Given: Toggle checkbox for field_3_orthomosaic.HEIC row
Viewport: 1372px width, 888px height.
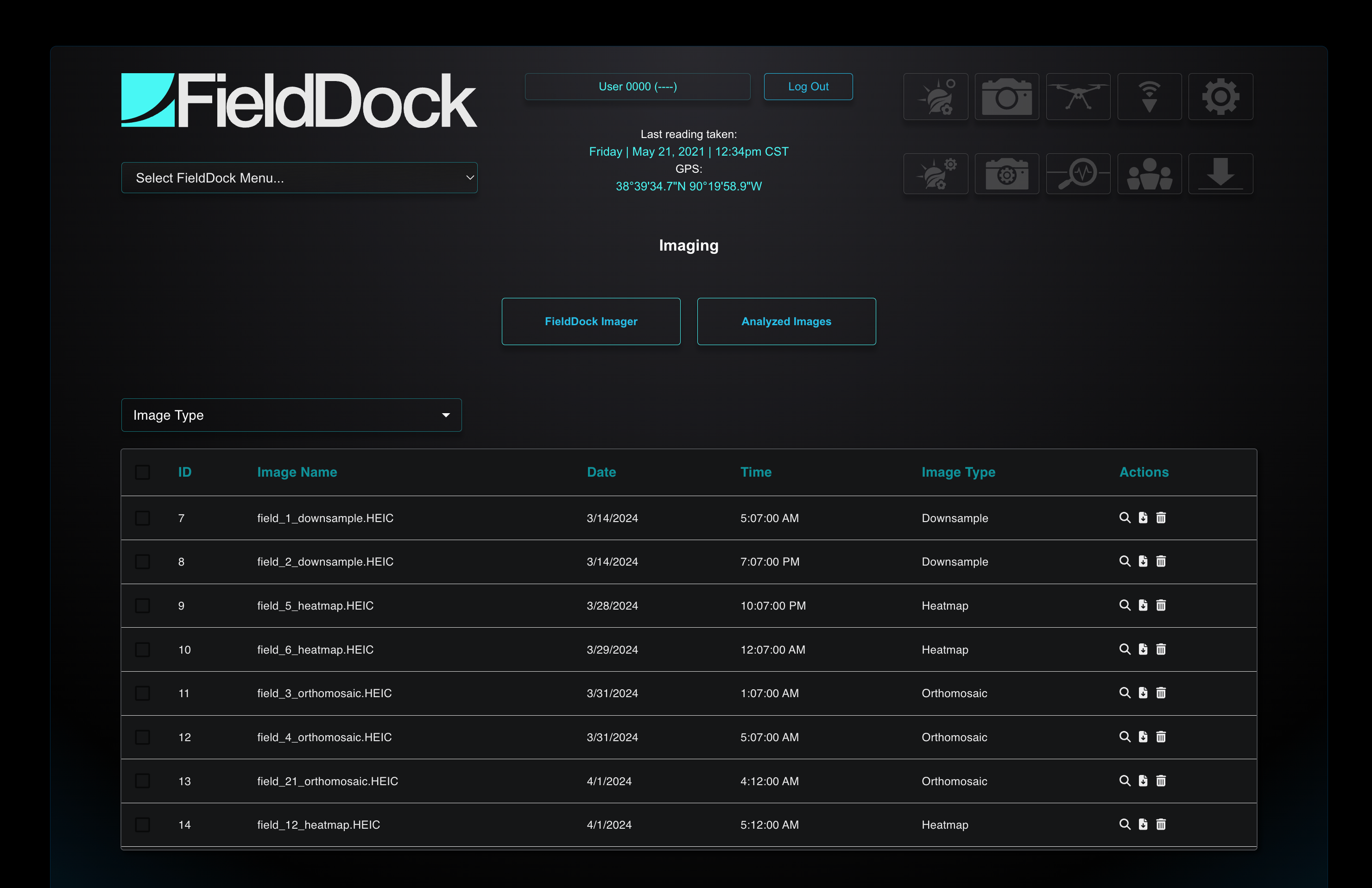Looking at the screenshot, I should tap(144, 693).
